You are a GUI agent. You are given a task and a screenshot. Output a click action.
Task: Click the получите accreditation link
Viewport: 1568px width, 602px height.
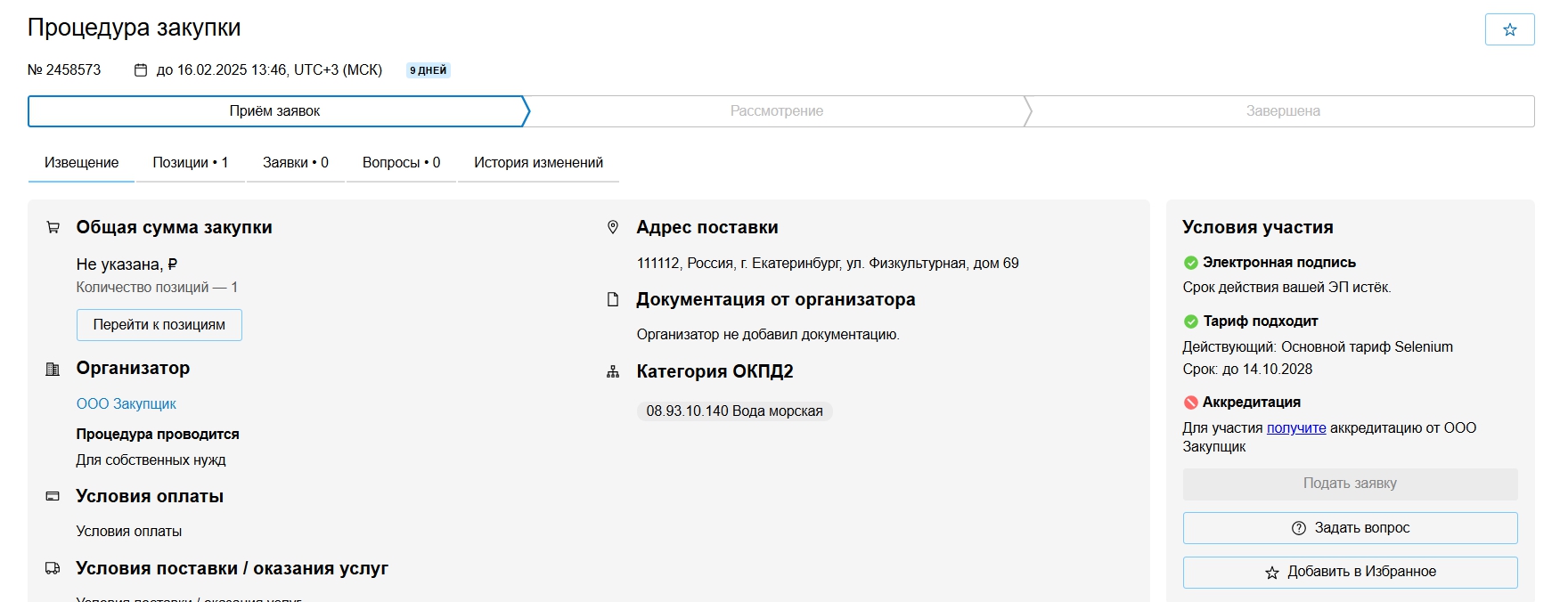coord(1296,428)
